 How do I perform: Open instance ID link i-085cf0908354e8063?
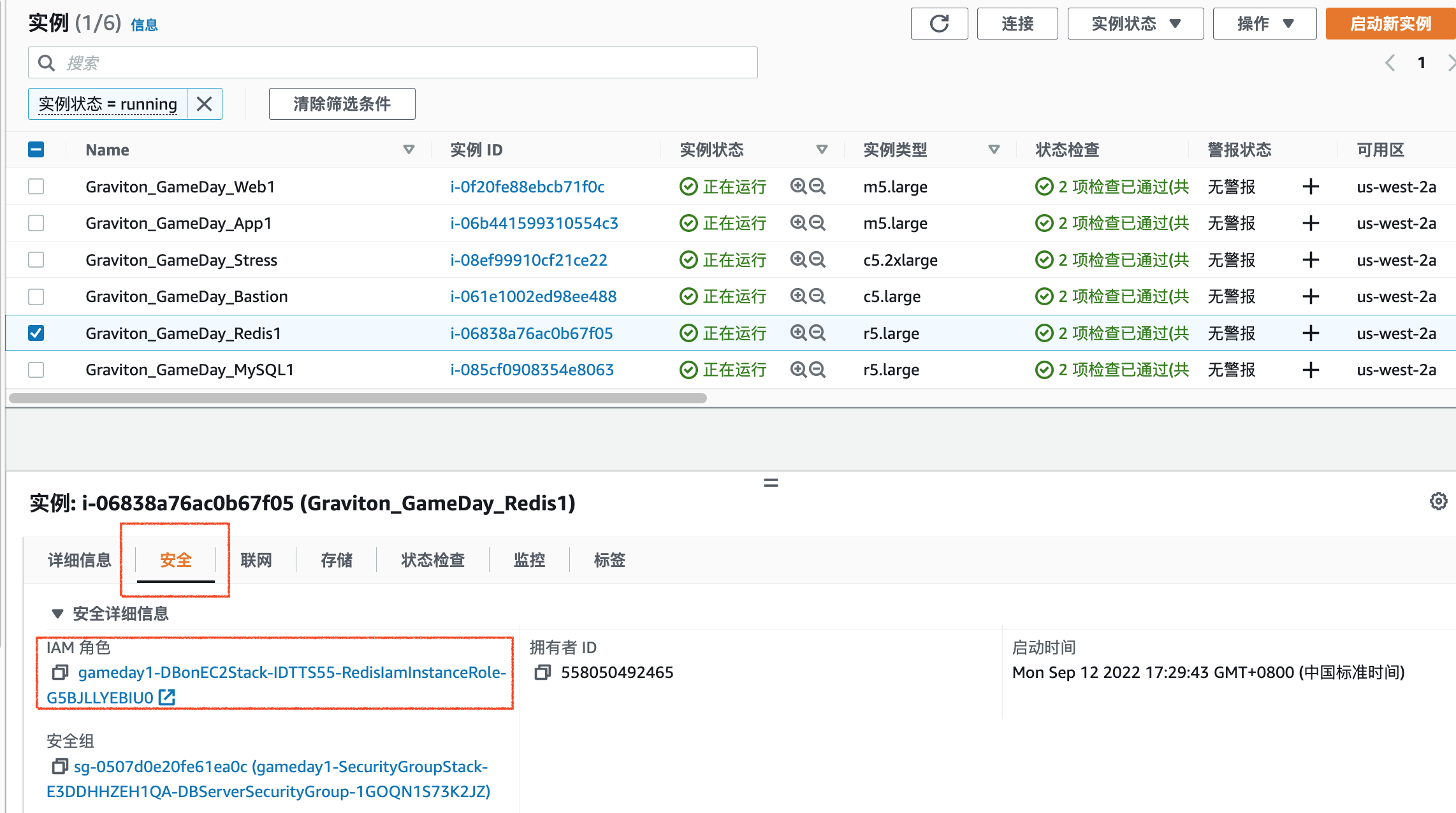(x=532, y=370)
